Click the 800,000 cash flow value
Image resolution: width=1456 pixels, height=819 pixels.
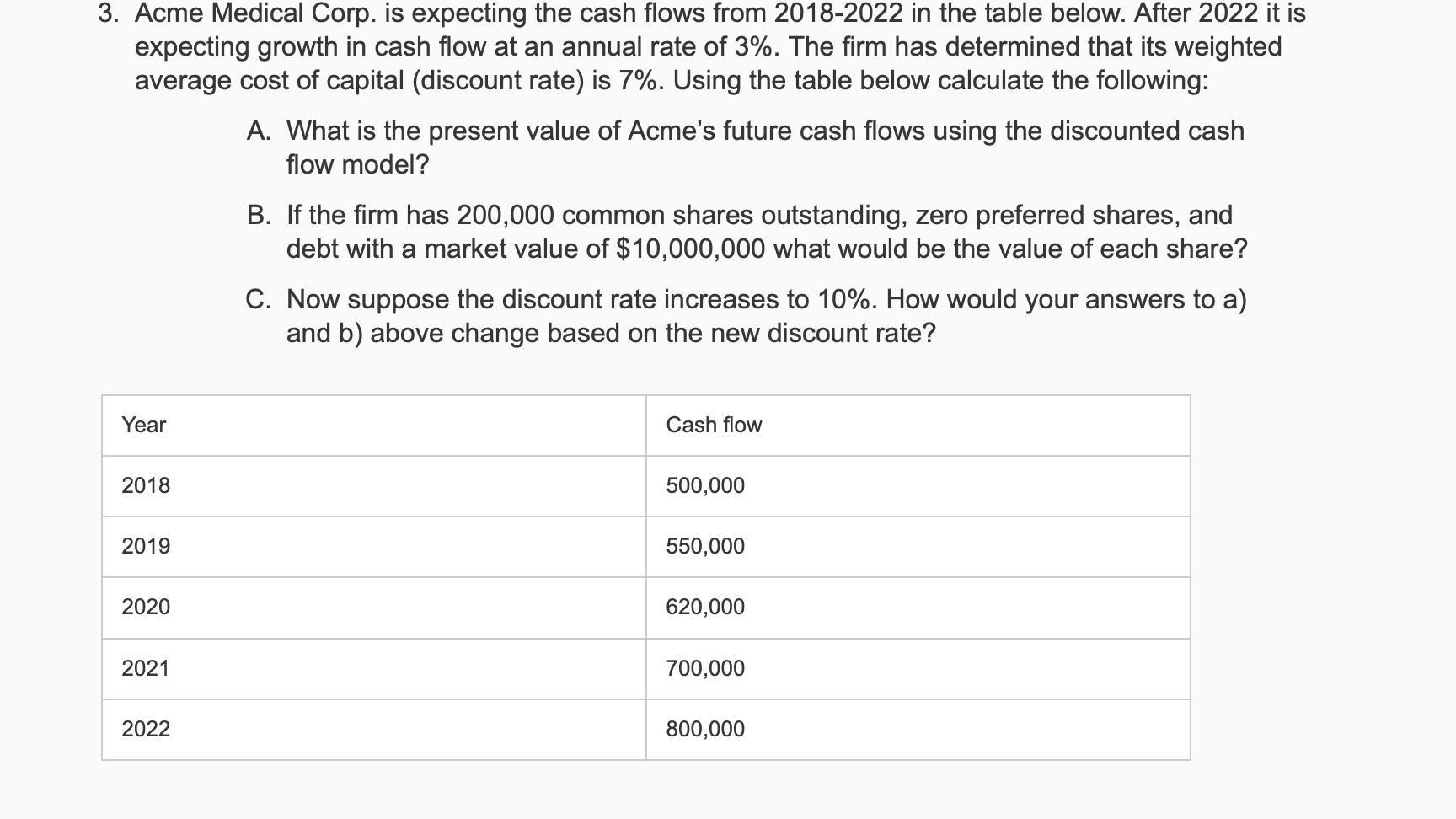705,730
